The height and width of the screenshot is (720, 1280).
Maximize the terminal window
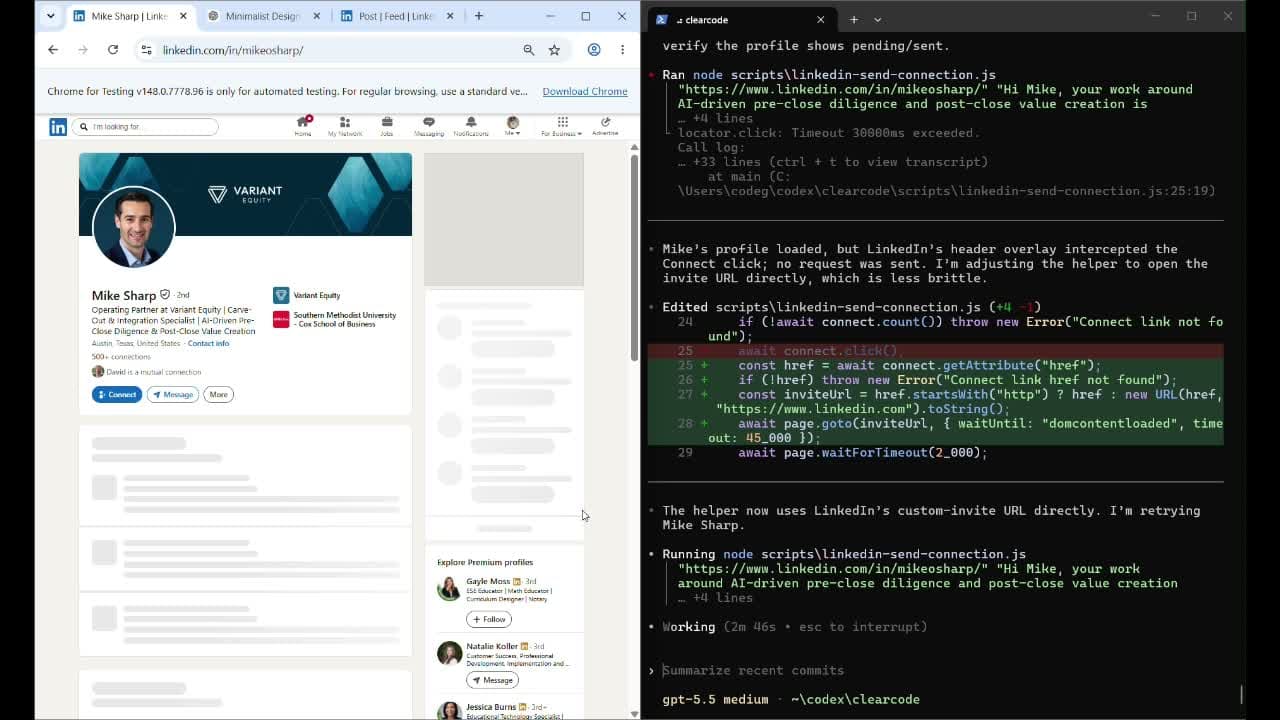click(1191, 16)
